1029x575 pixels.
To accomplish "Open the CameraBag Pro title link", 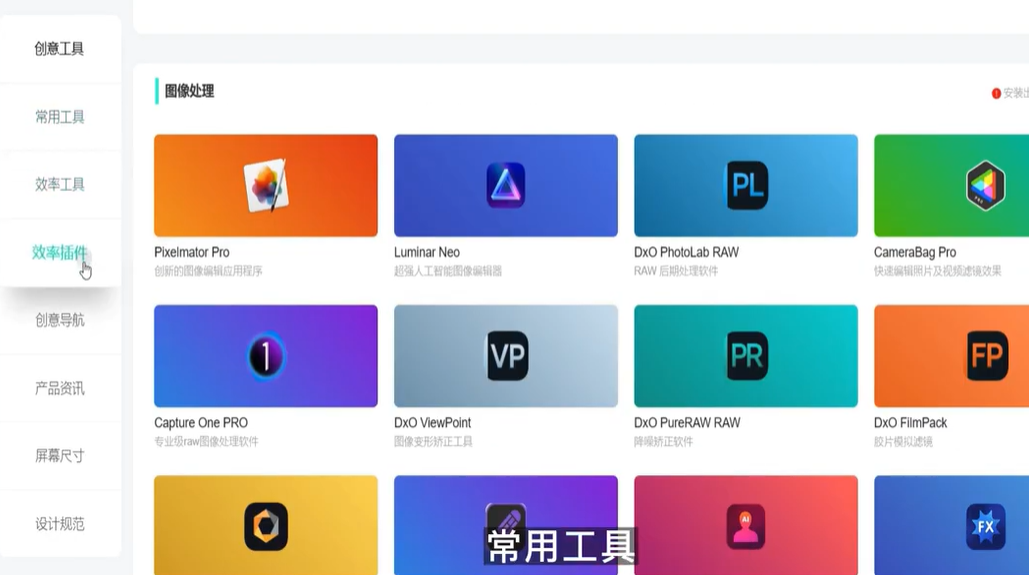I will 915,252.
